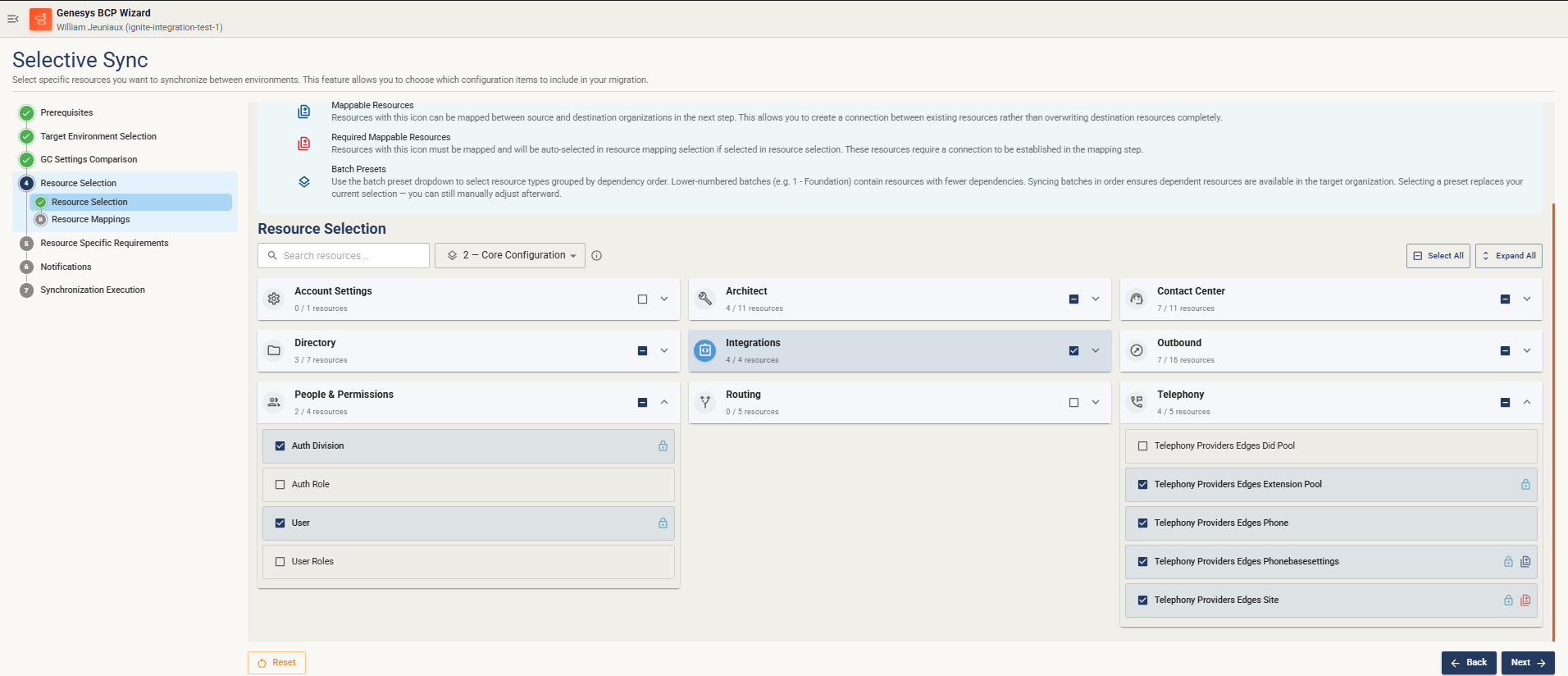This screenshot has height=676, width=1568.
Task: Enable the User Roles checkbox
Action: pyautogui.click(x=280, y=562)
